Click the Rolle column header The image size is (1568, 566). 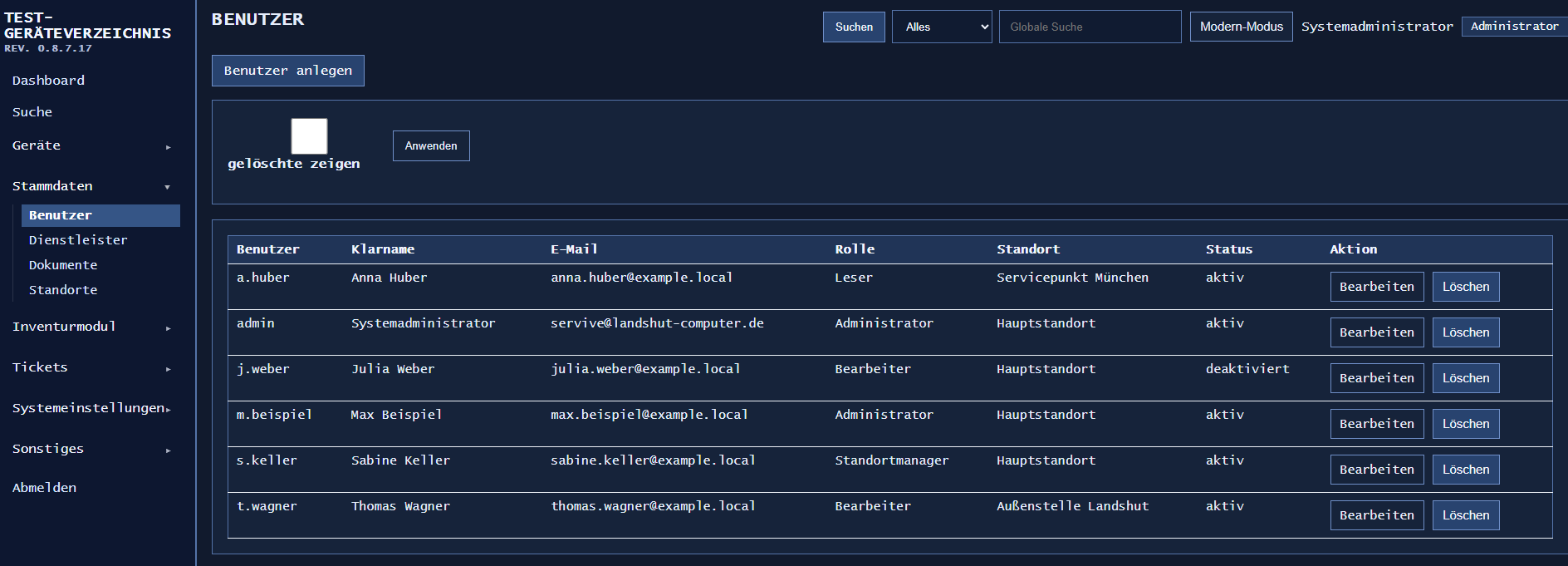[855, 249]
